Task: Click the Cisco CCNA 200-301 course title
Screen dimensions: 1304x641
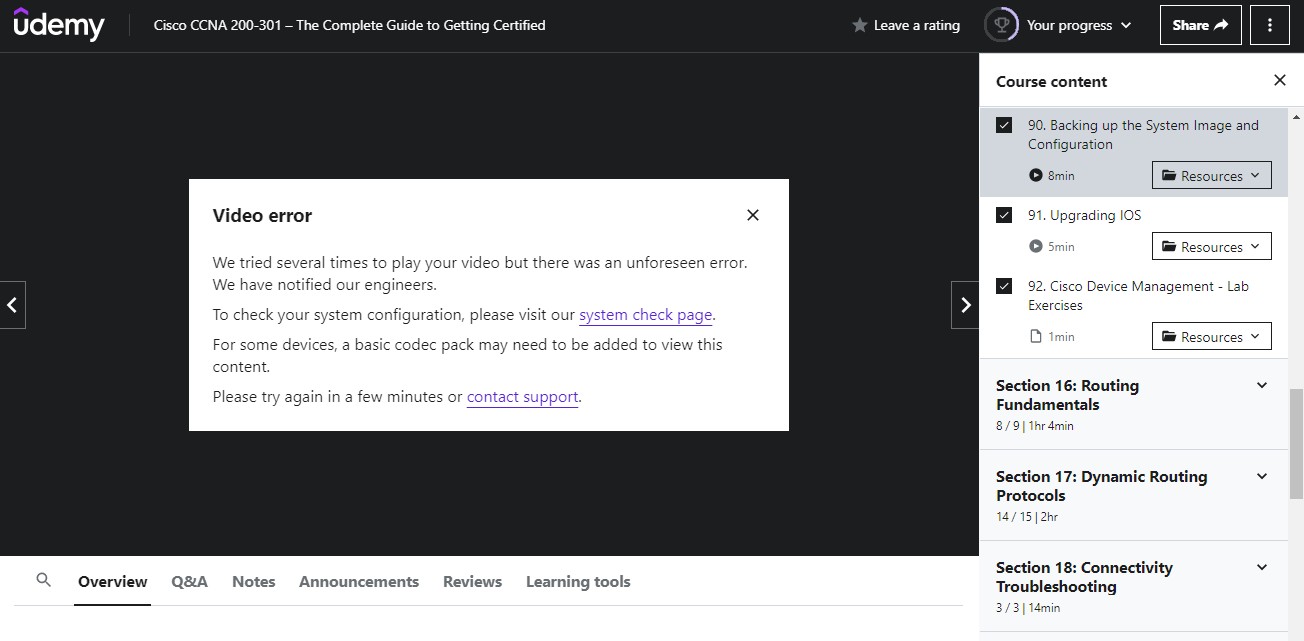Action: tap(349, 25)
